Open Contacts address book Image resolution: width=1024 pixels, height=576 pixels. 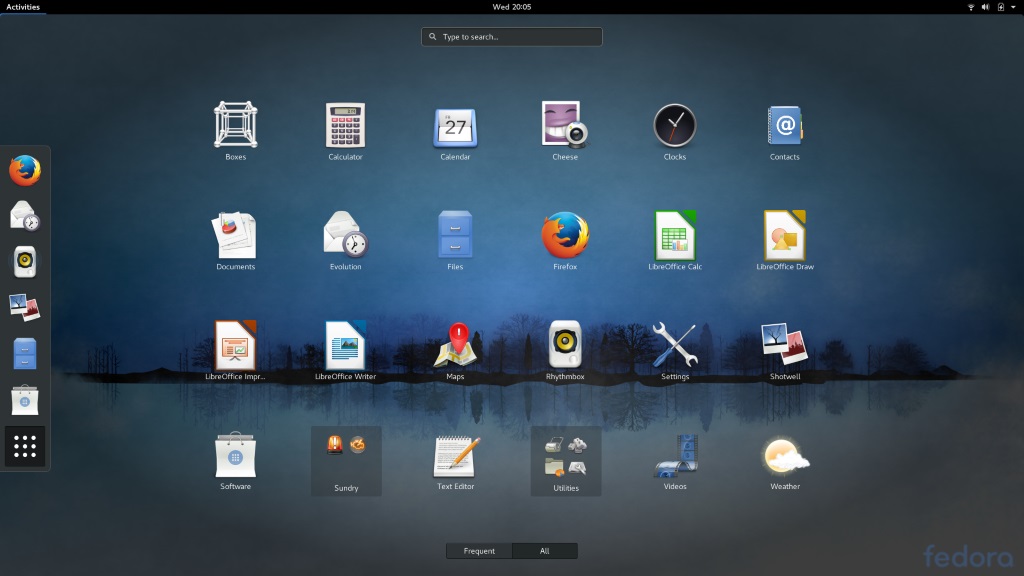click(784, 131)
